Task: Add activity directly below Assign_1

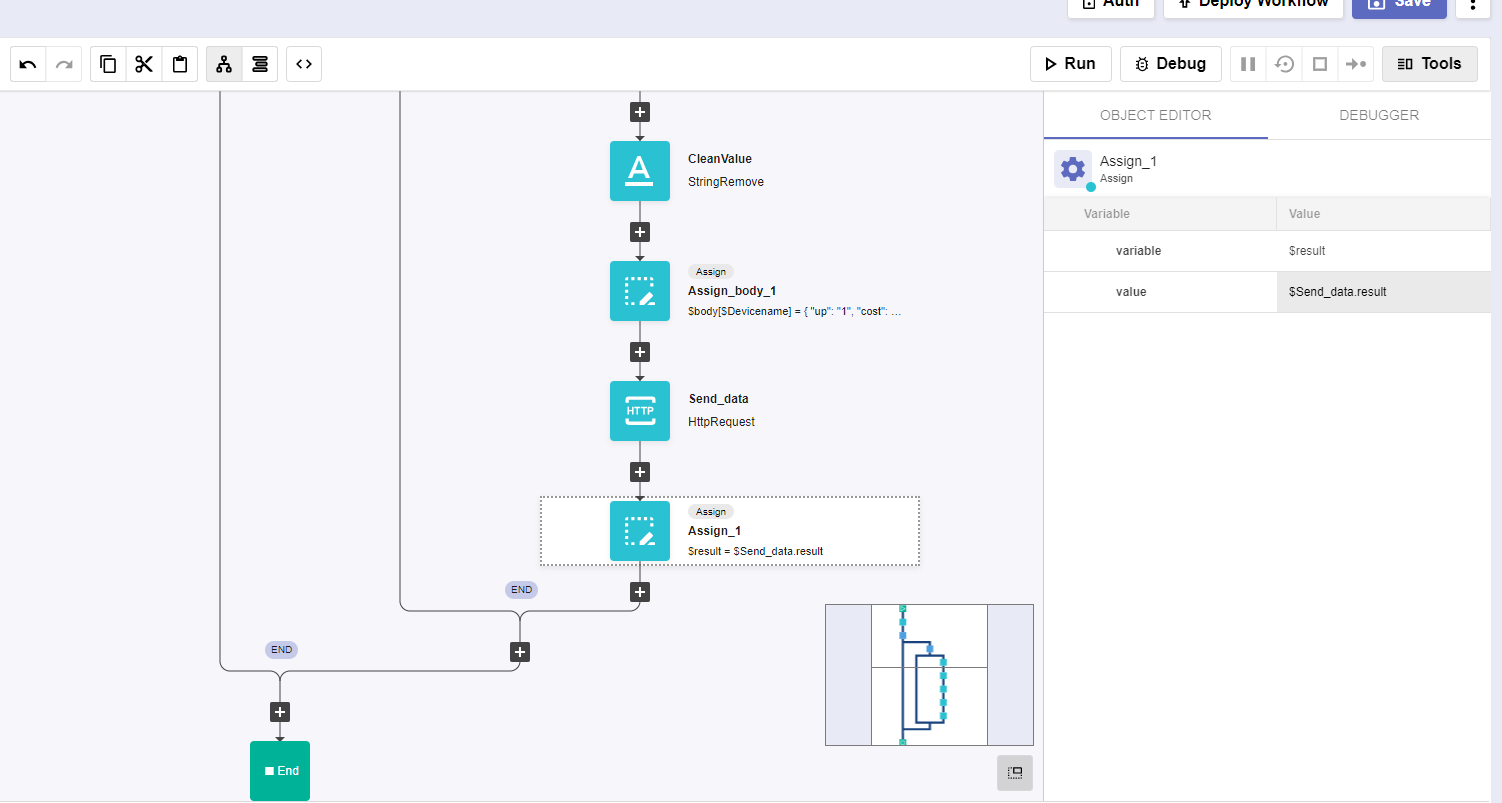Action: [x=640, y=592]
